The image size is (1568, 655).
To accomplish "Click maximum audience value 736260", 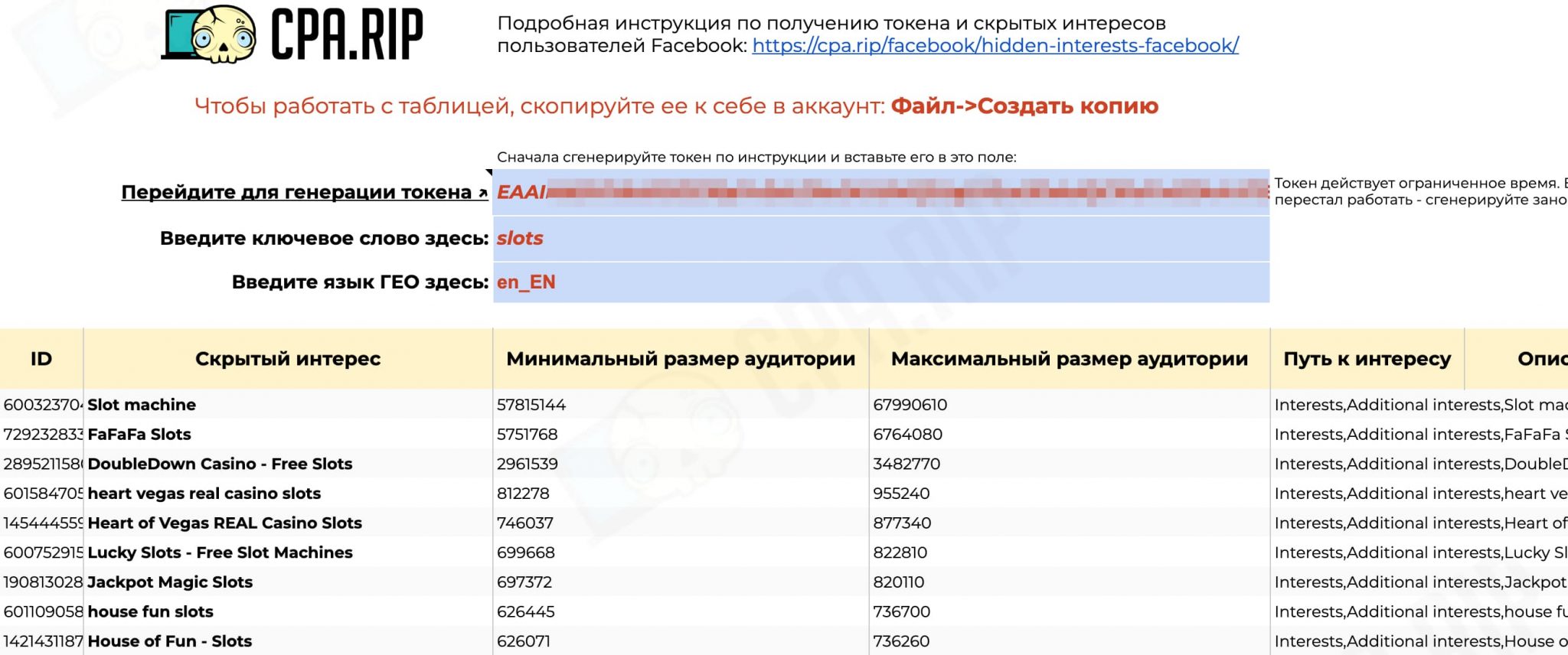I will click(x=901, y=641).
